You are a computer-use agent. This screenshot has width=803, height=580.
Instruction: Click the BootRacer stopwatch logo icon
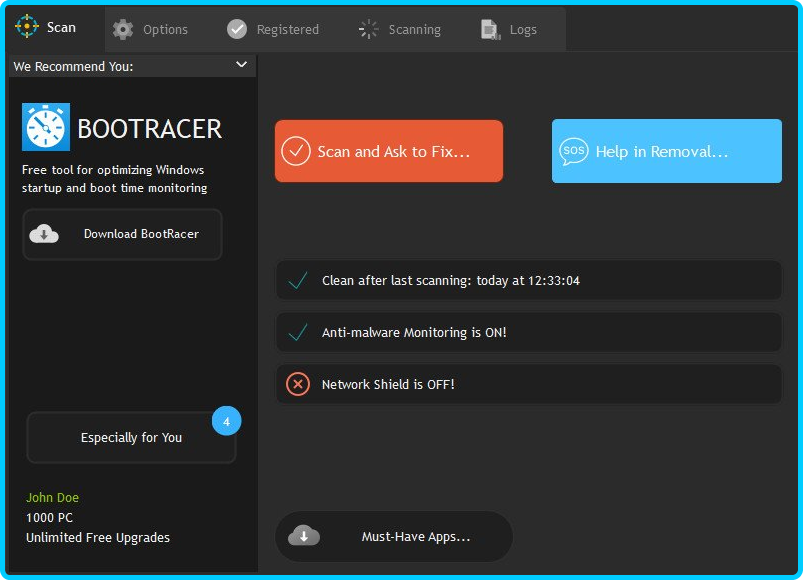[x=46, y=127]
